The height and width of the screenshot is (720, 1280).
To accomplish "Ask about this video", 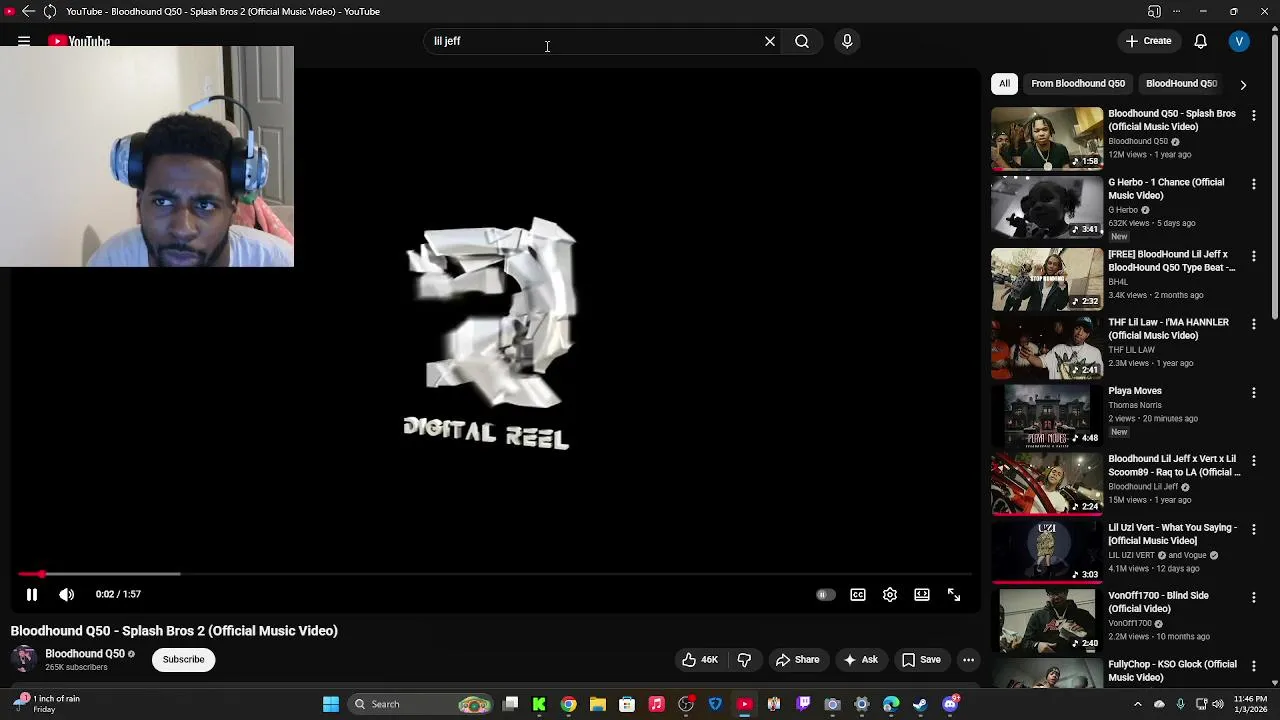I will point(860,660).
